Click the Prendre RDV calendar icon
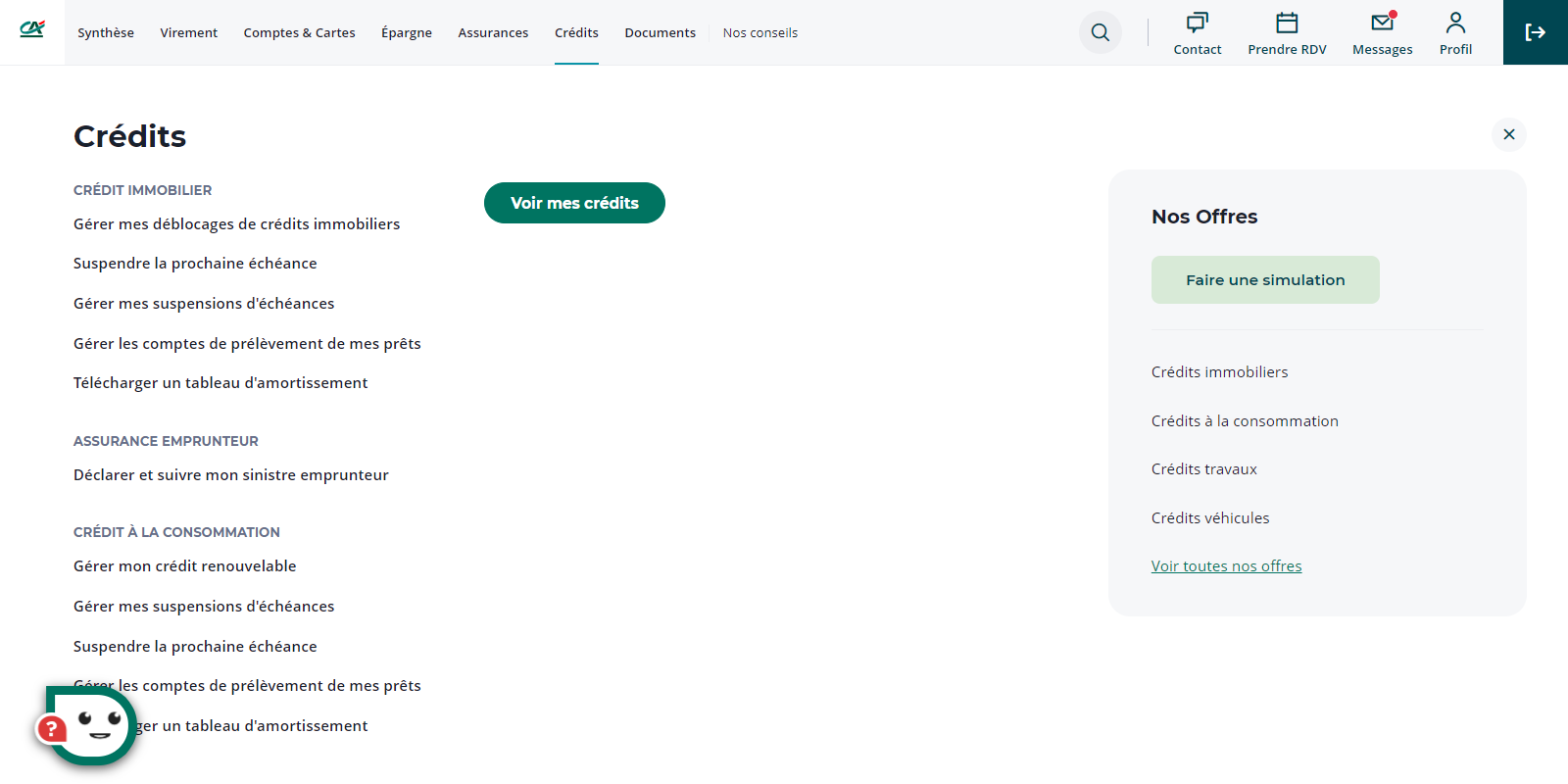 (1287, 23)
